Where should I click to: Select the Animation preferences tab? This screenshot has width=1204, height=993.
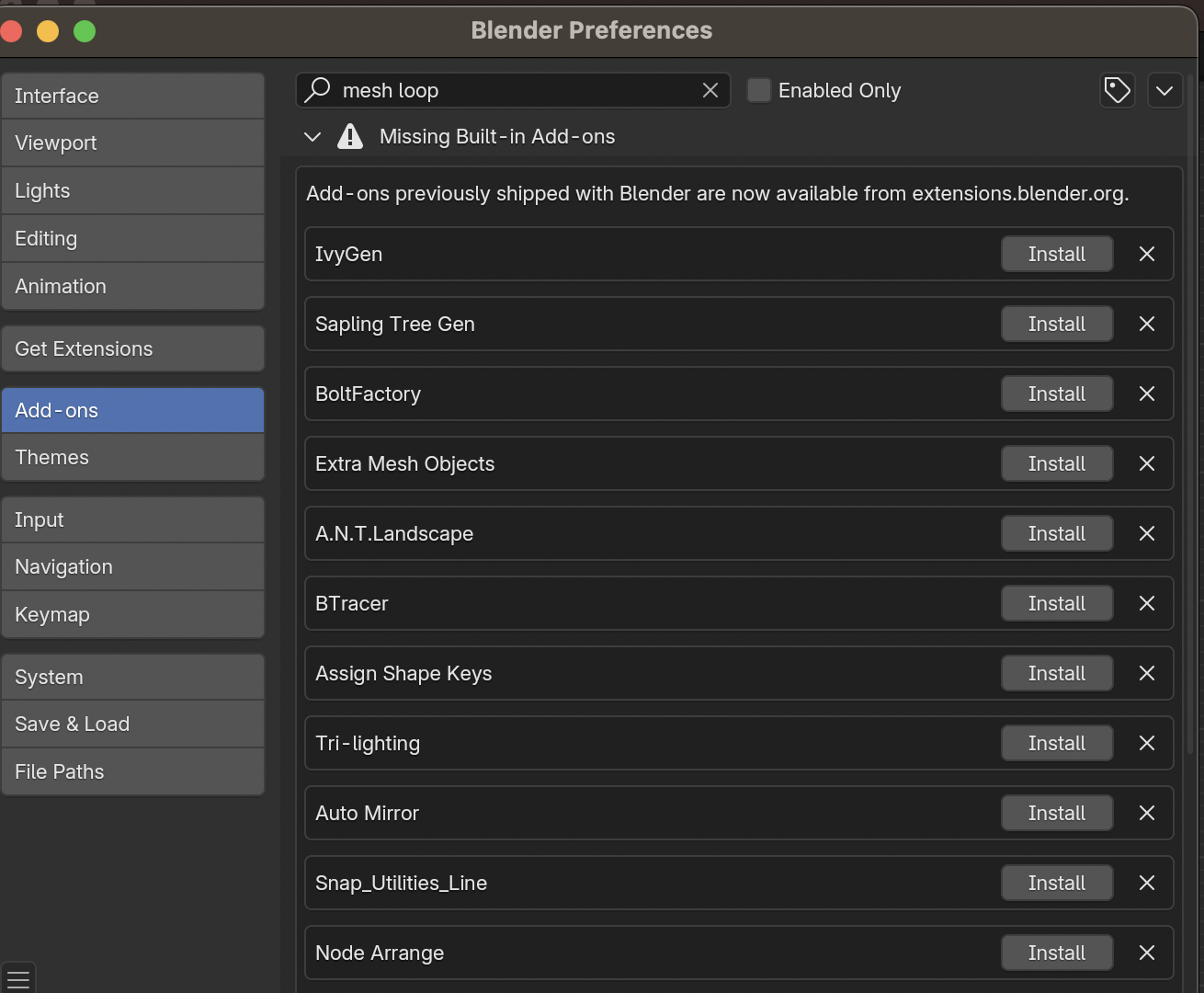(132, 286)
